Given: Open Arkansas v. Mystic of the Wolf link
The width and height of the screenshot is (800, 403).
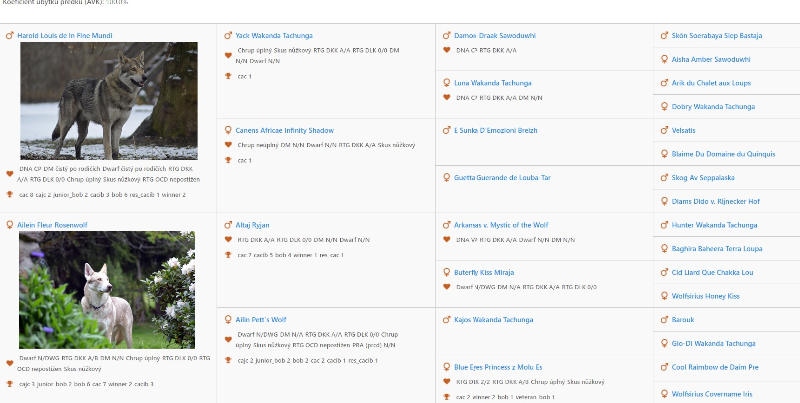Looking at the screenshot, I should [501, 225].
